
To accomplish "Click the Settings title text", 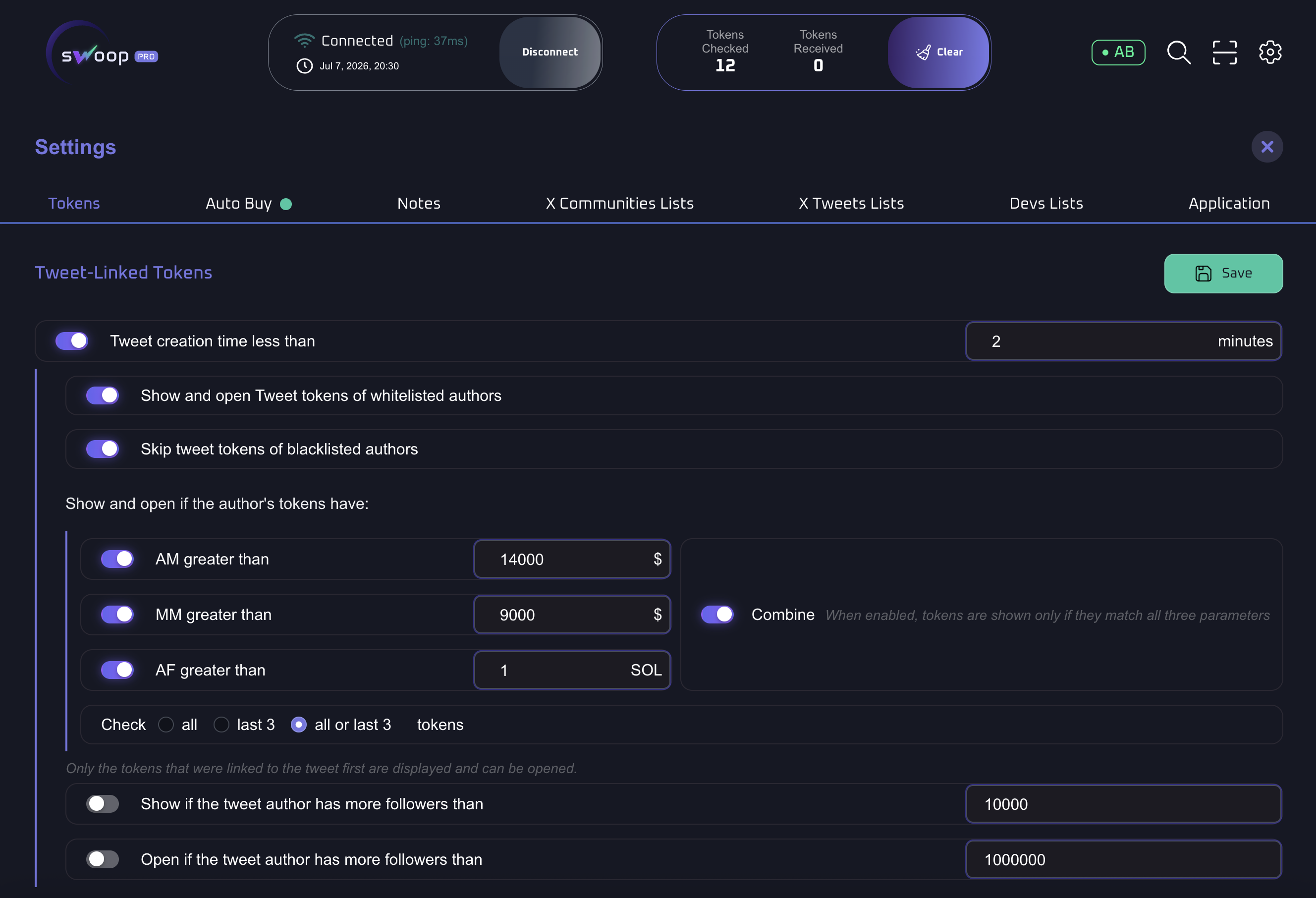I will tap(75, 147).
